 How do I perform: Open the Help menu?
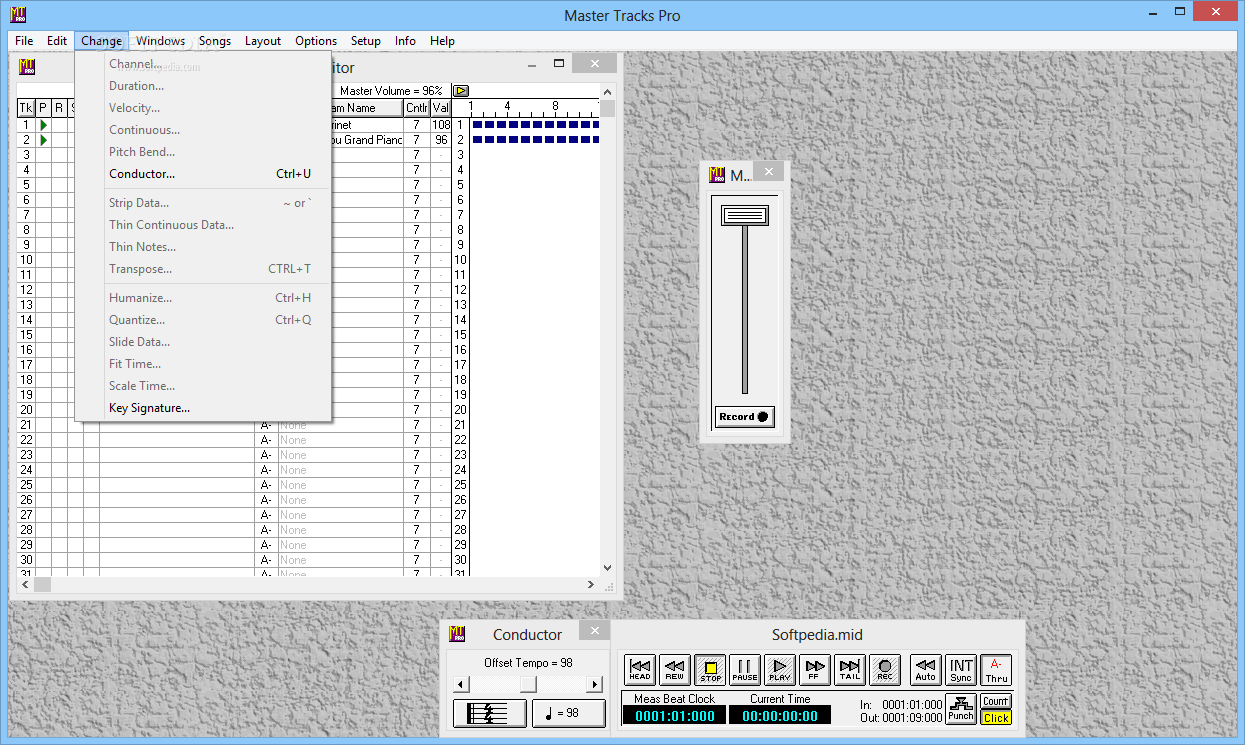[442, 41]
